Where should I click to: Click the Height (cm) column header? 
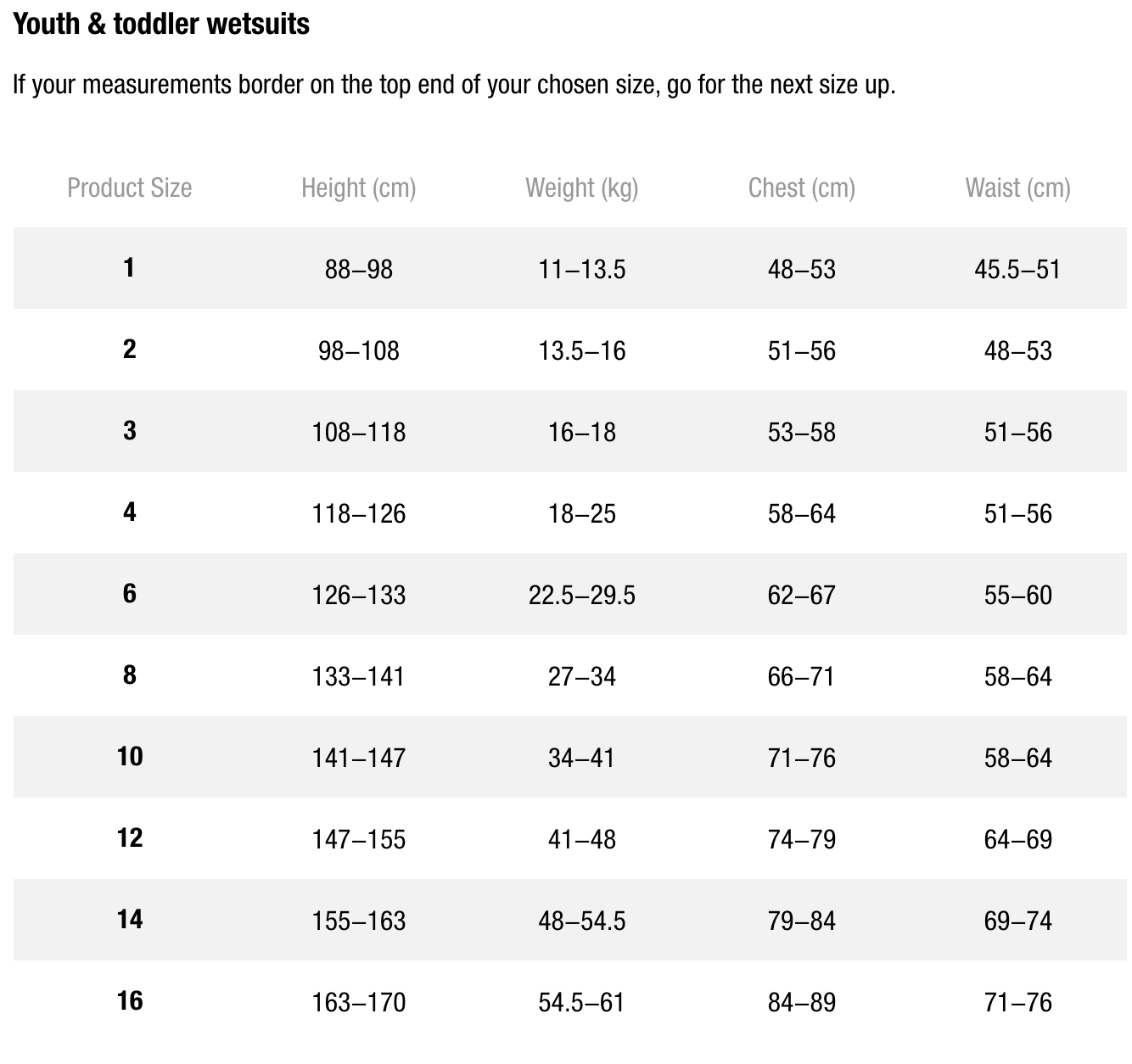[x=359, y=188]
